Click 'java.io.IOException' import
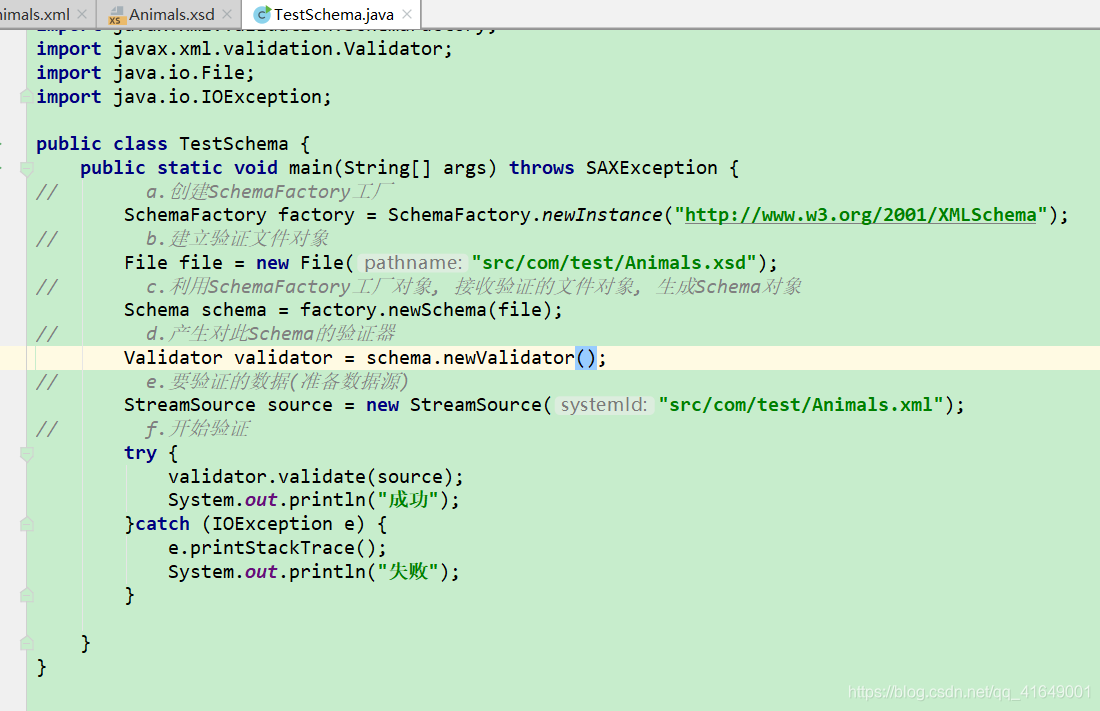The width and height of the screenshot is (1100, 711). click(217, 96)
